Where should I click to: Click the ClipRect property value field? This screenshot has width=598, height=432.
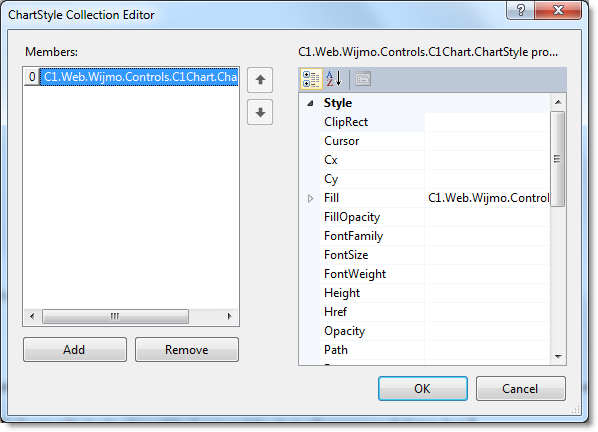click(487, 122)
